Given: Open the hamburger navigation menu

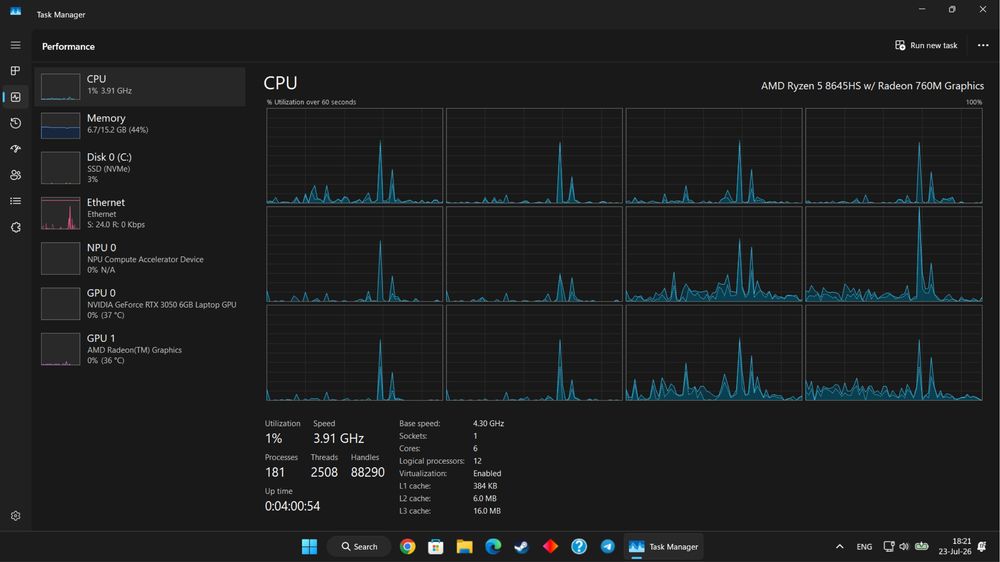Looking at the screenshot, I should tap(15, 45).
